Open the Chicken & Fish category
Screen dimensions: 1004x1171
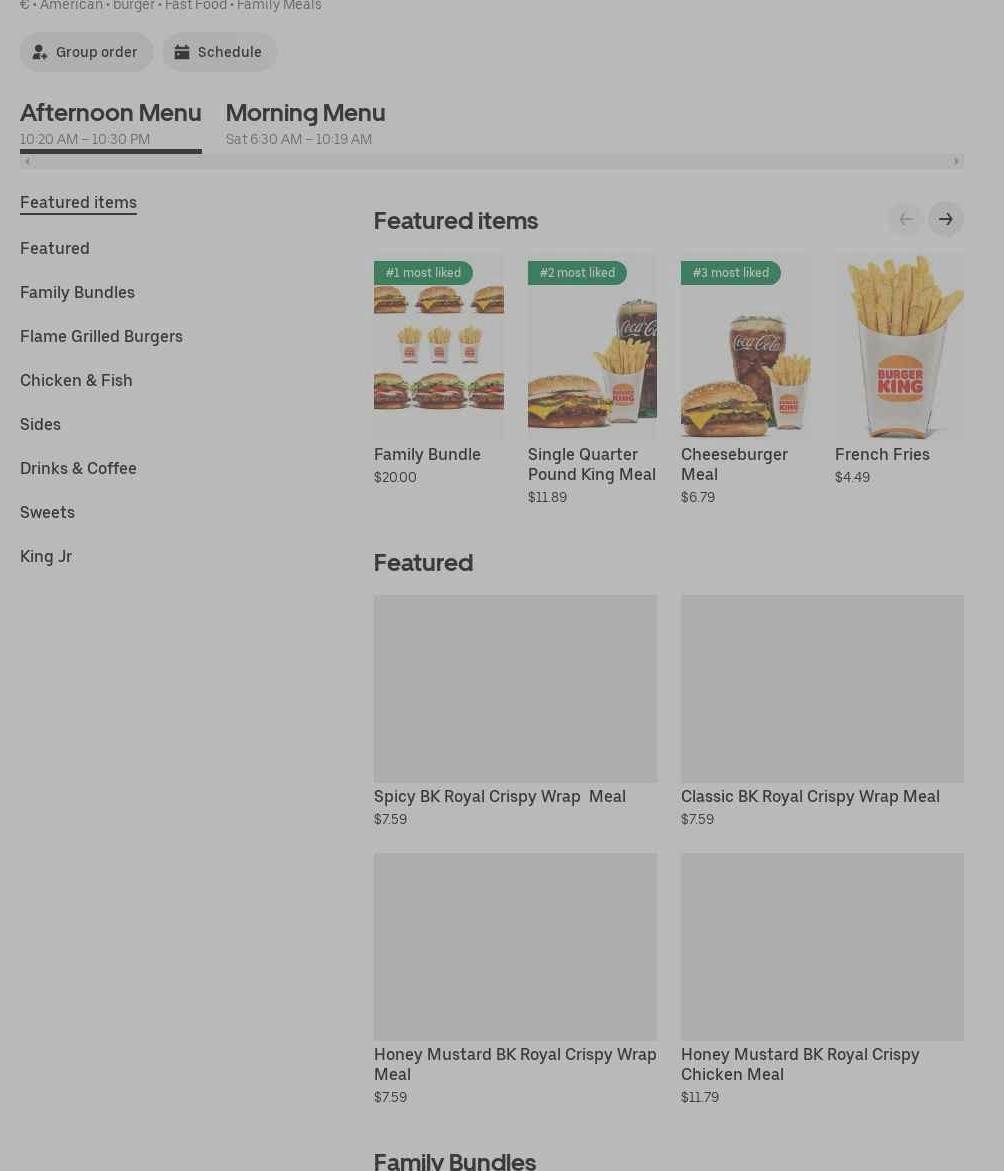[x=76, y=380]
